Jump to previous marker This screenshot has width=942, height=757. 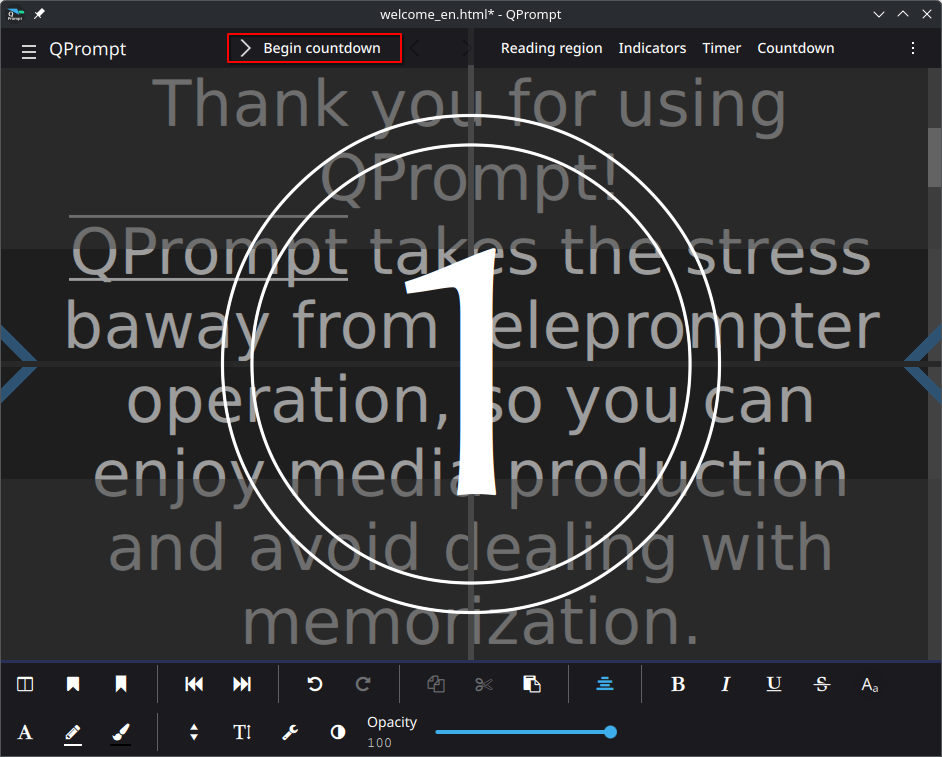(x=194, y=684)
